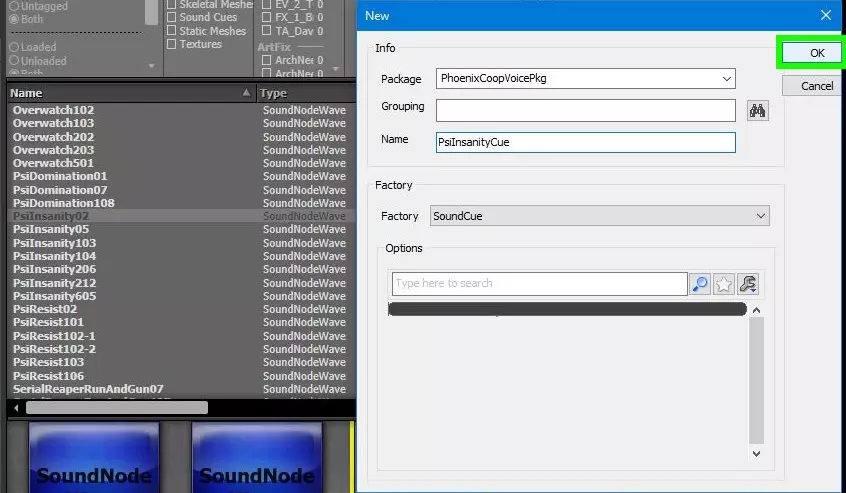846x493 pixels.
Task: Select PsiInsanity104 in the asset list
Action: tap(54, 256)
